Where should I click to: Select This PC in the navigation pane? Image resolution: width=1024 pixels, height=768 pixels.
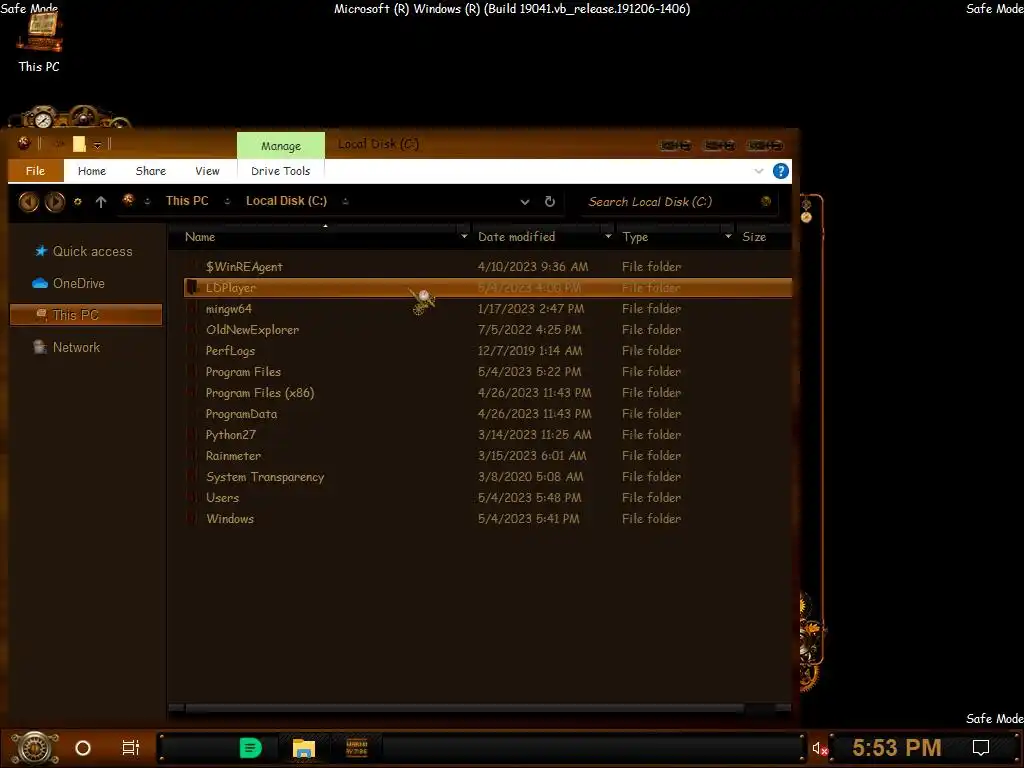[86, 315]
